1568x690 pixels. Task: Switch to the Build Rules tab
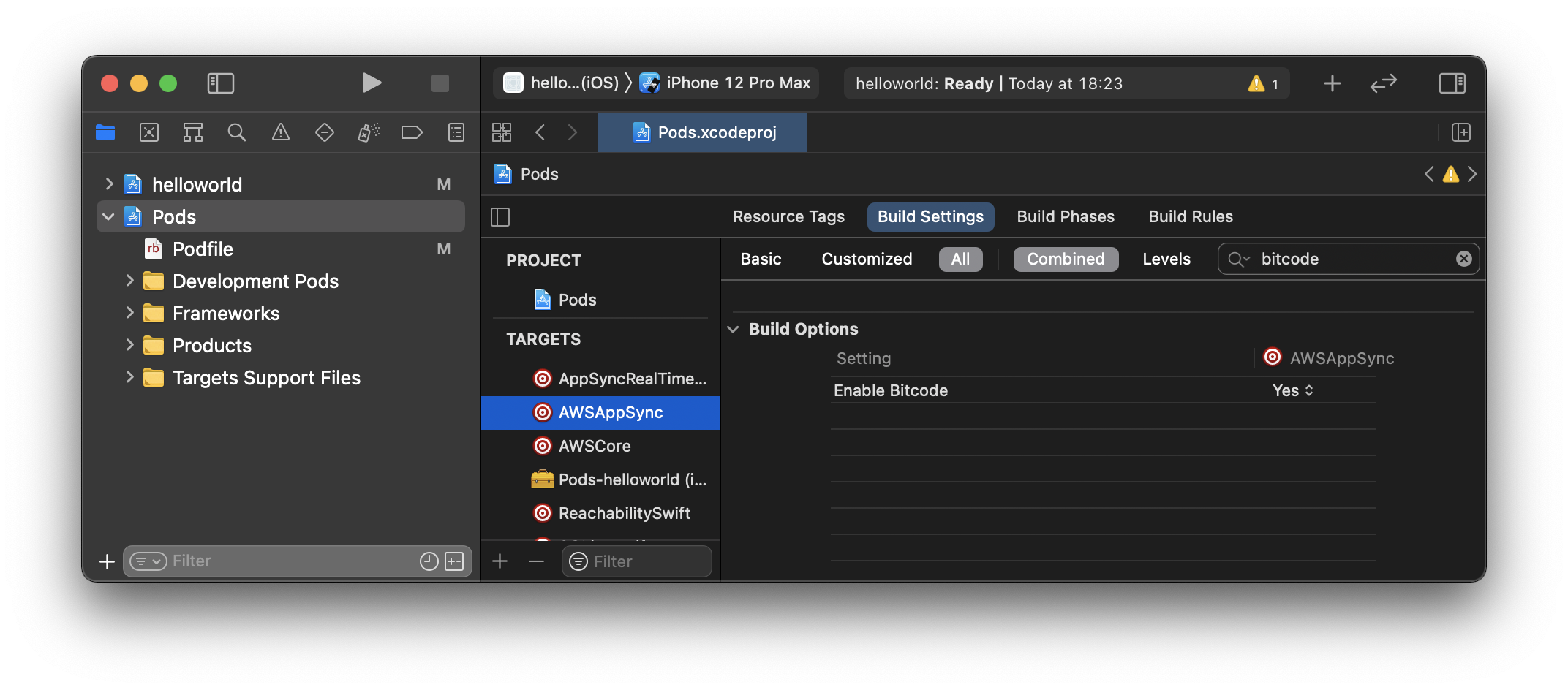coord(1191,216)
